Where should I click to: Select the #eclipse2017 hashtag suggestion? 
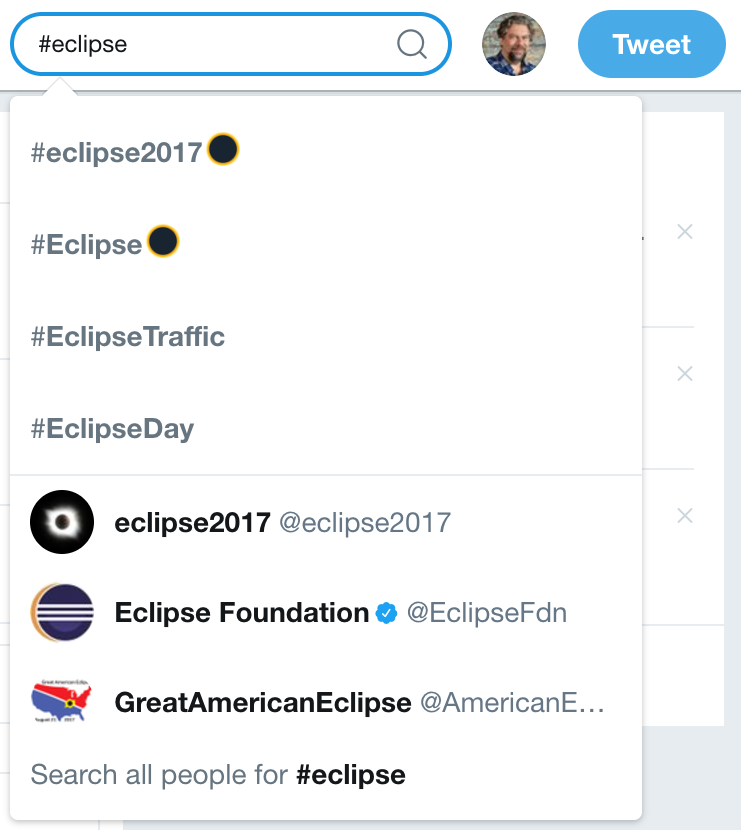pos(117,153)
